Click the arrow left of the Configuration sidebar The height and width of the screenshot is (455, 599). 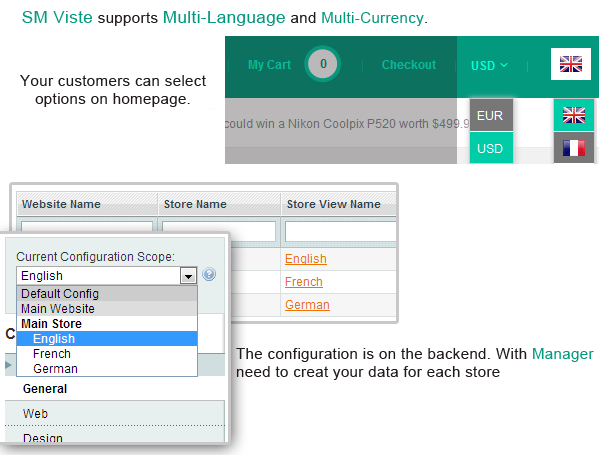click(x=8, y=364)
